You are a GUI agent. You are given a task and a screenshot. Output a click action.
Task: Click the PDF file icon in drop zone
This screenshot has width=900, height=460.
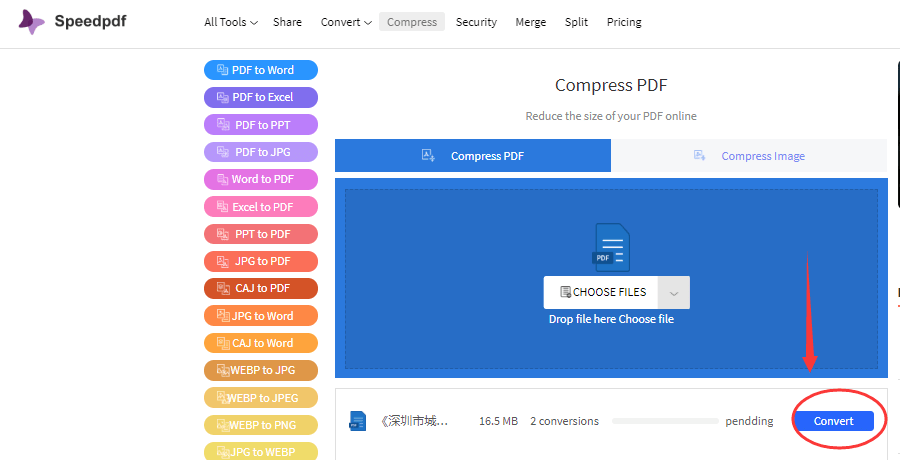pos(612,247)
